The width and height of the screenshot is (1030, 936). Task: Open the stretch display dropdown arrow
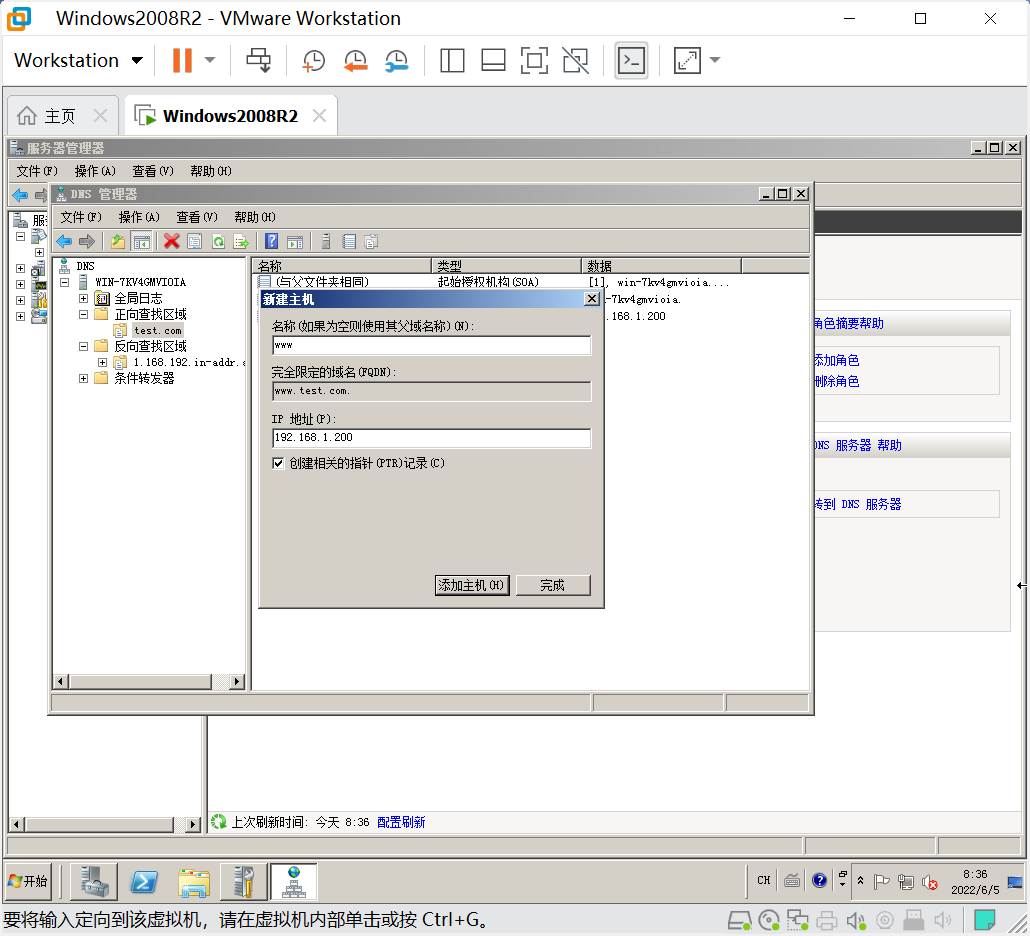715,60
